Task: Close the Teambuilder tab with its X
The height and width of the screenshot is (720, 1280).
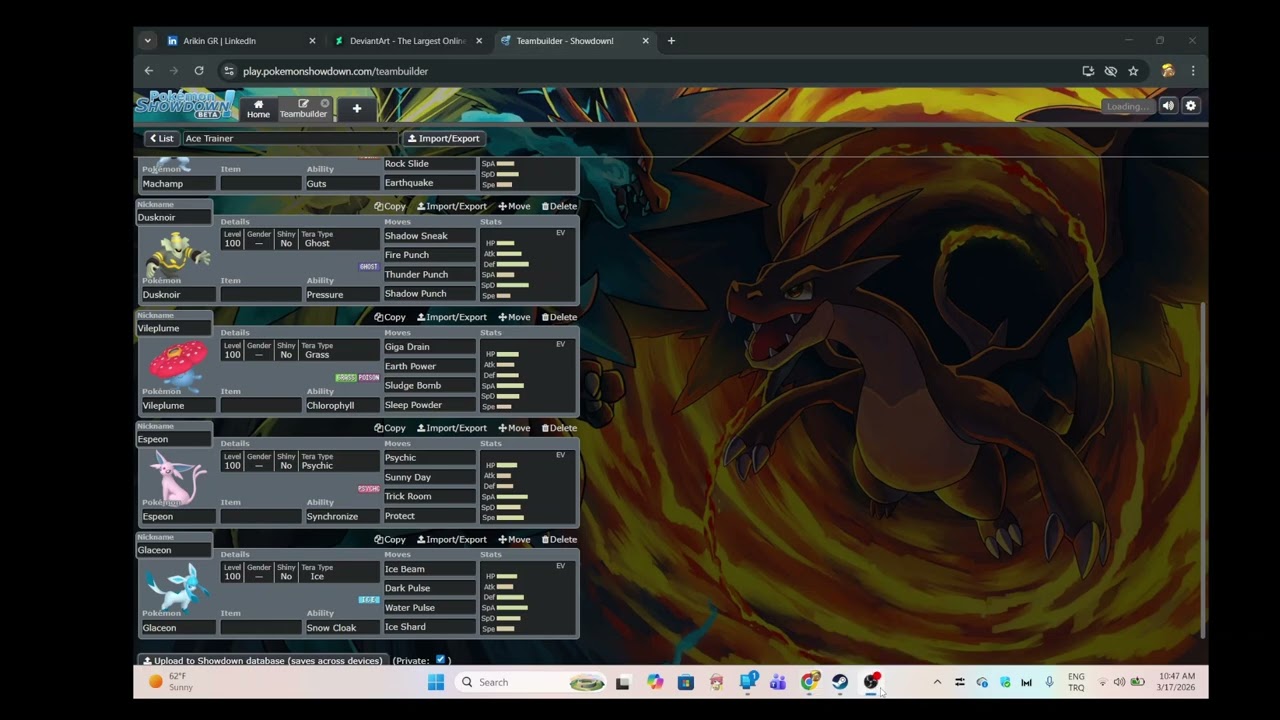Action: click(324, 103)
